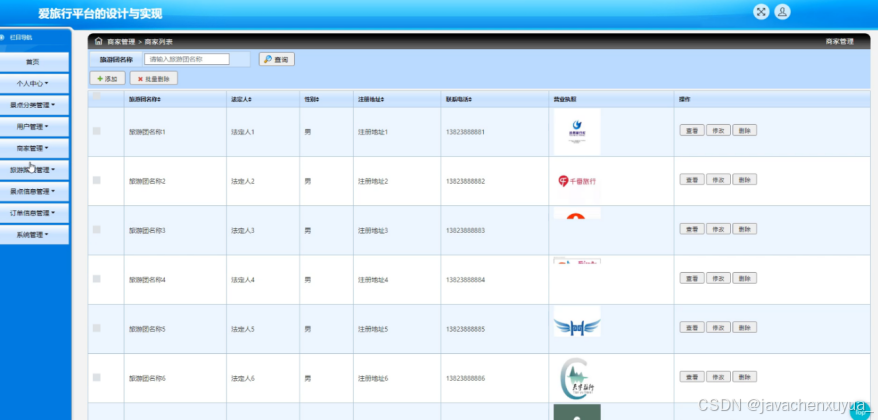Click the 注册地址3 cell
Image resolution: width=878 pixels, height=420 pixels.
click(373, 231)
